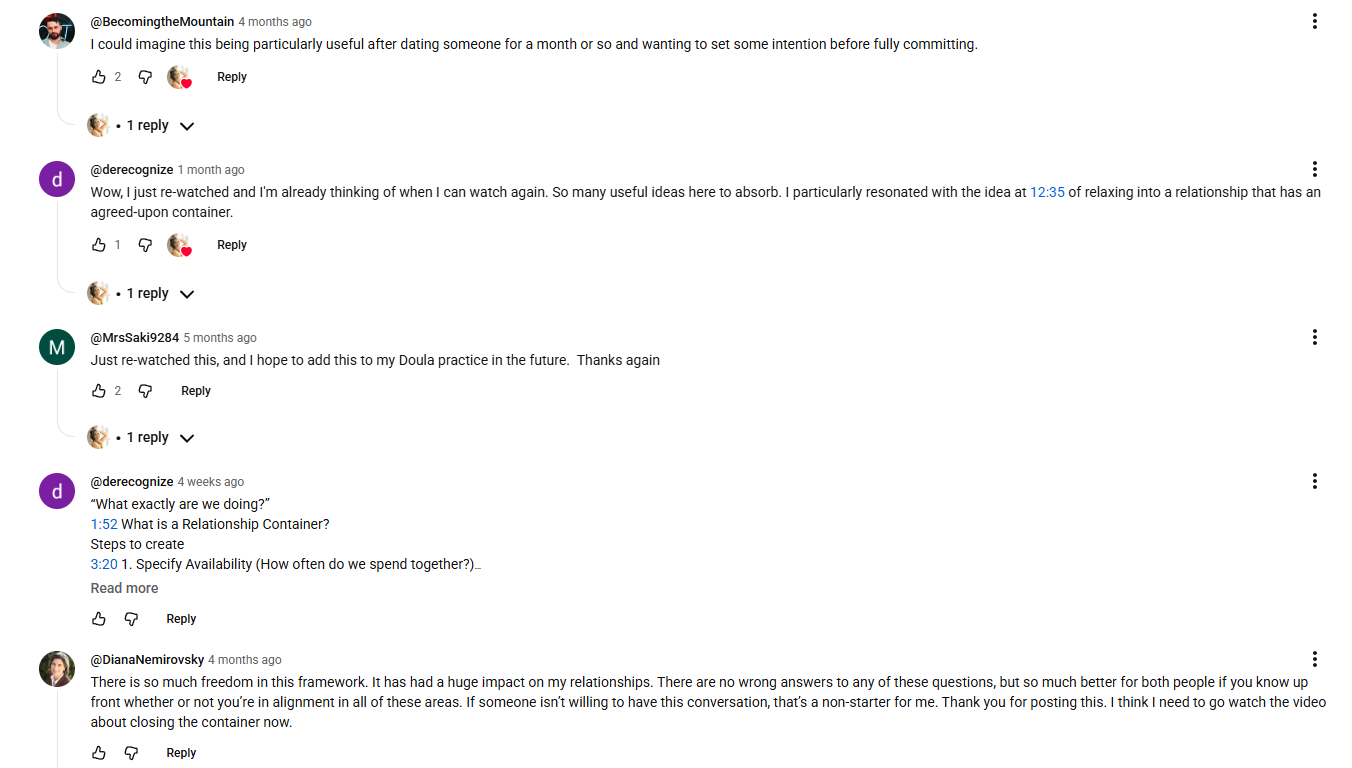This screenshot has height=768, width=1352.
Task: Open the options menu on @derecognize's 4-weeks-ago comment
Action: (1314, 481)
